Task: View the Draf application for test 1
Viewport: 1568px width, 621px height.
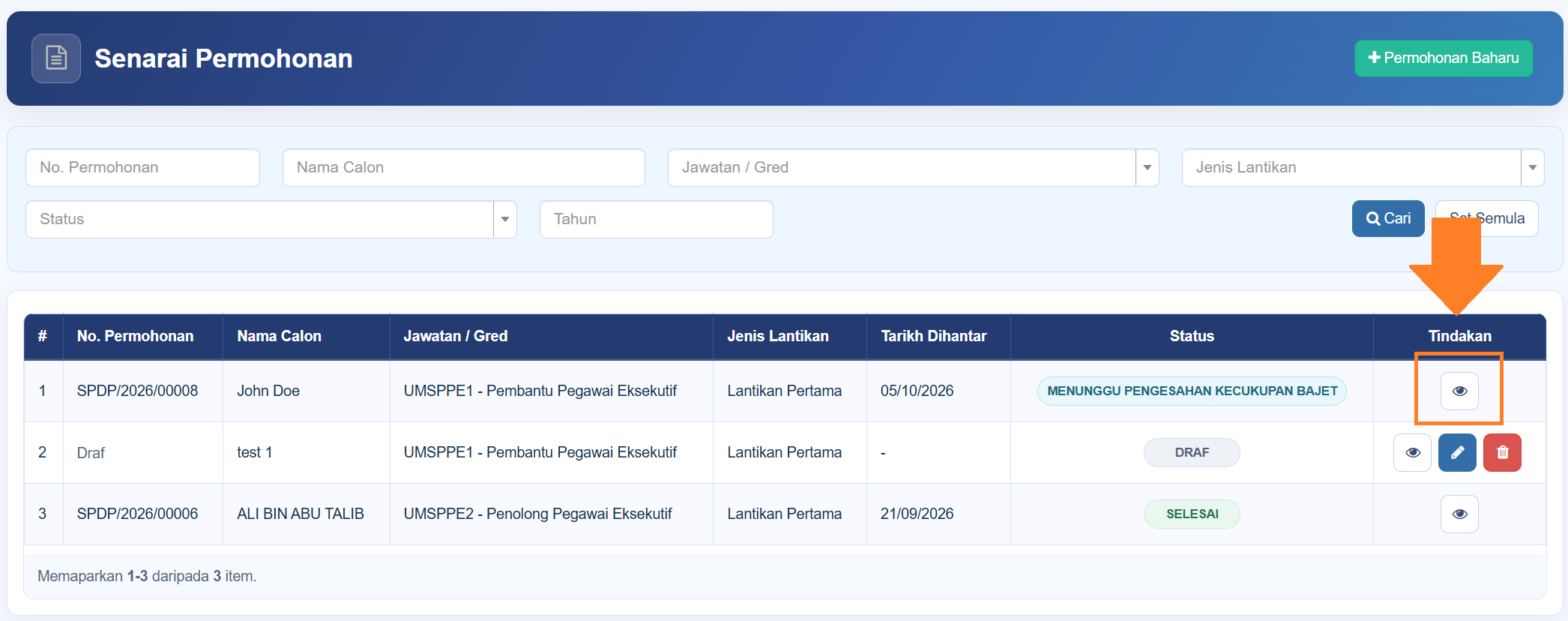Action: click(x=1412, y=452)
